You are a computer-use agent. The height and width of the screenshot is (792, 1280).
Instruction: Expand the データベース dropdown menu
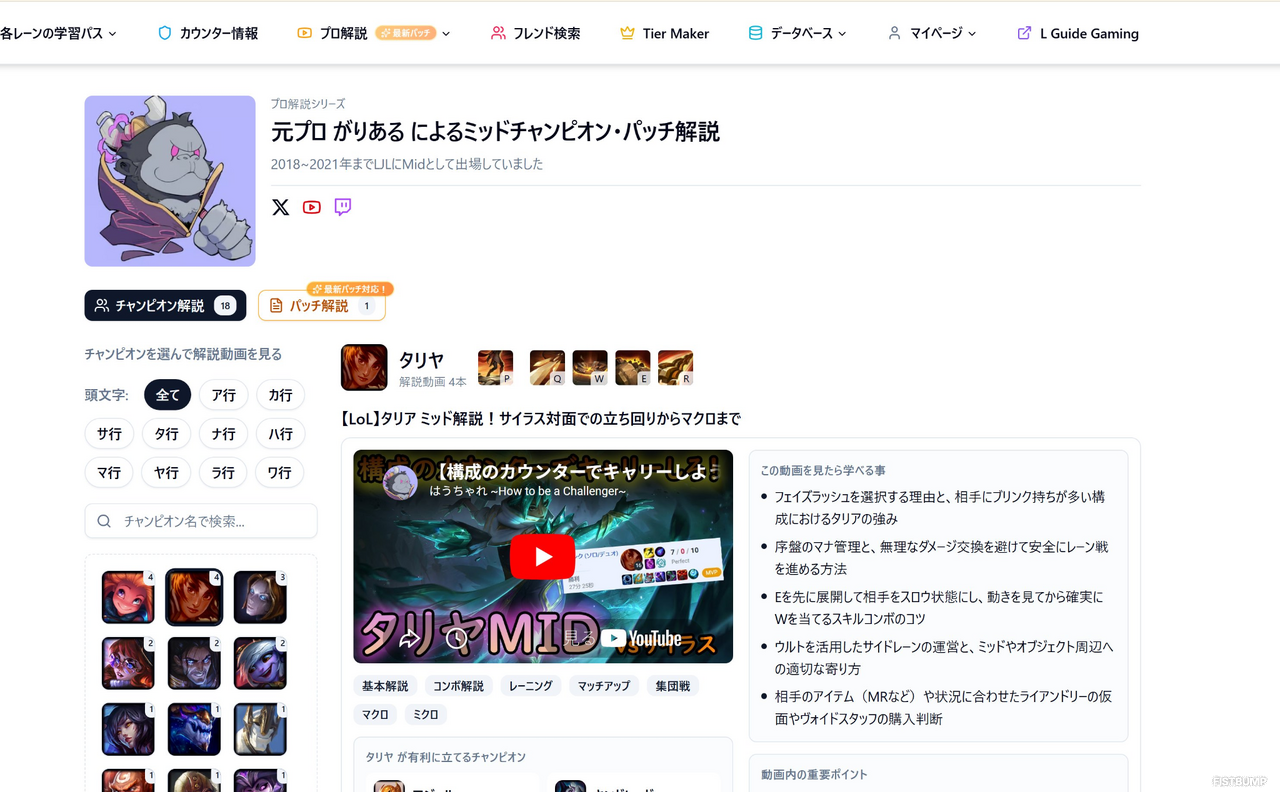click(x=797, y=33)
